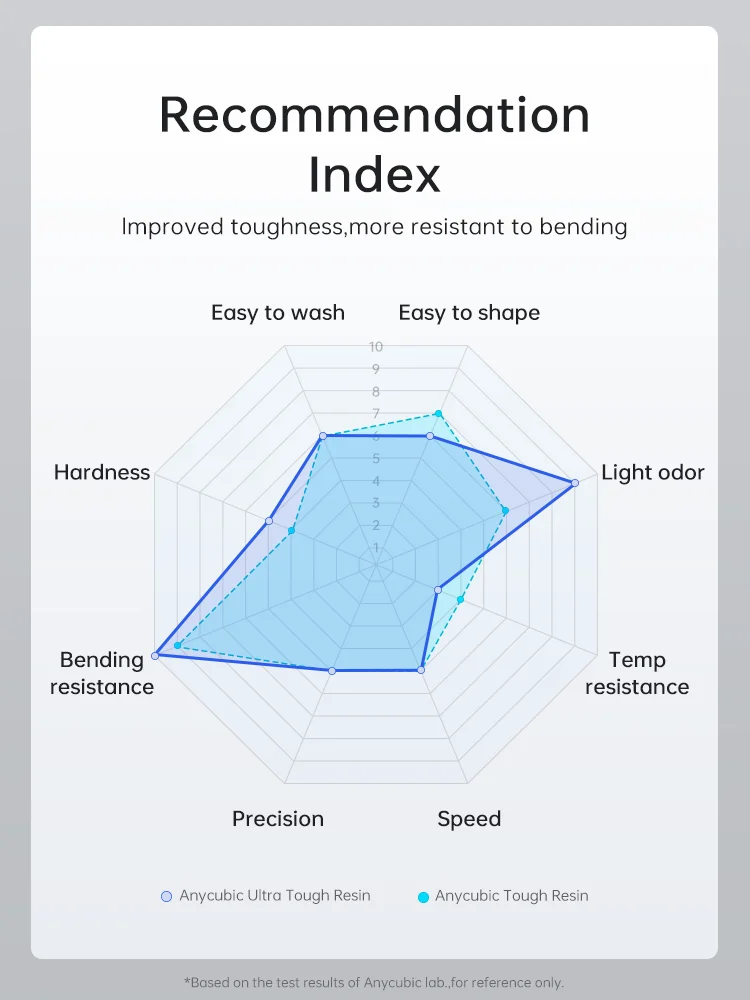Select the Ultra Tough Bending resistance data point
The width and height of the screenshot is (750, 1000).
tap(154, 656)
